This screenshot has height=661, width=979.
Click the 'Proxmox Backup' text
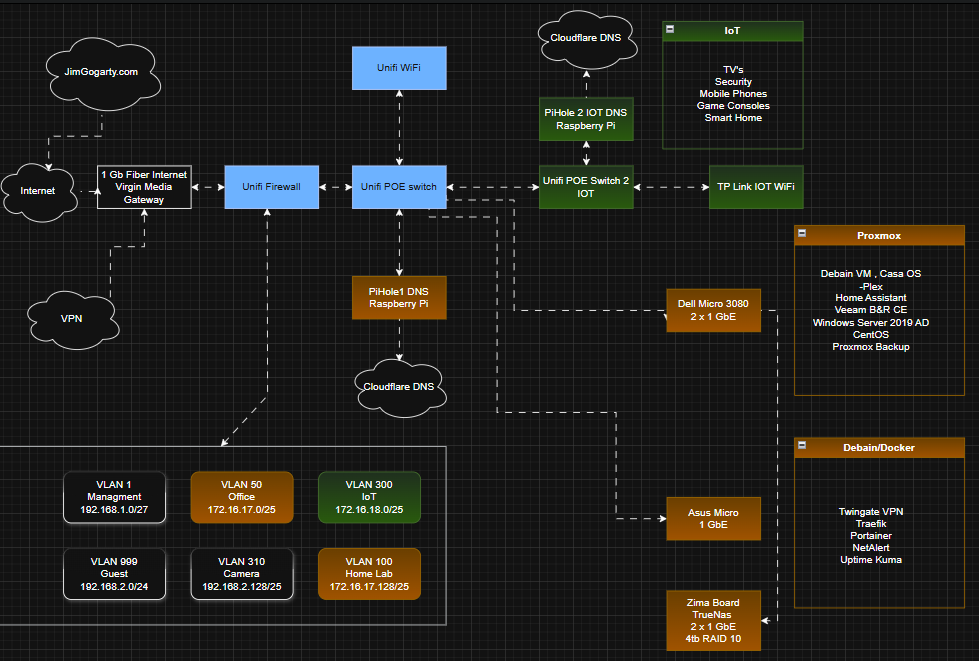[x=871, y=347]
